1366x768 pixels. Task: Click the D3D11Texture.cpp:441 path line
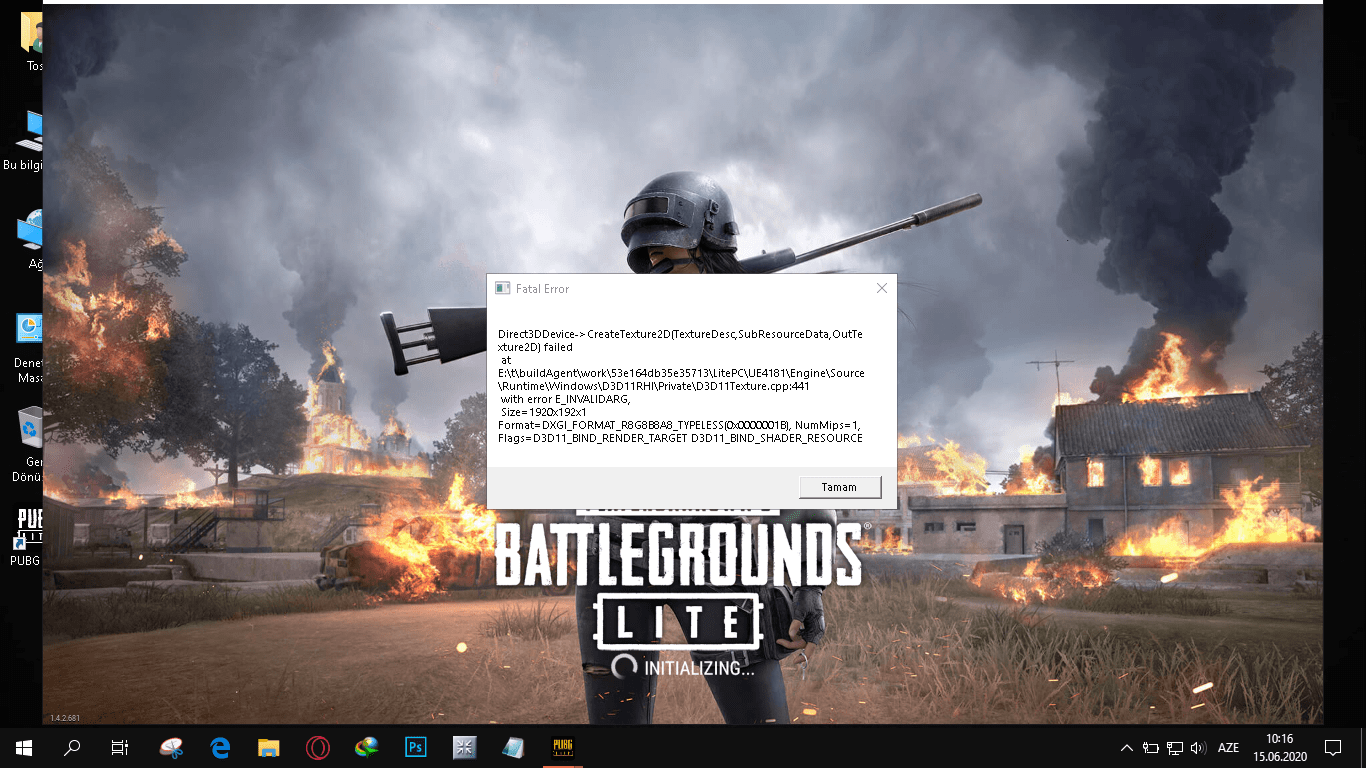tap(653, 385)
